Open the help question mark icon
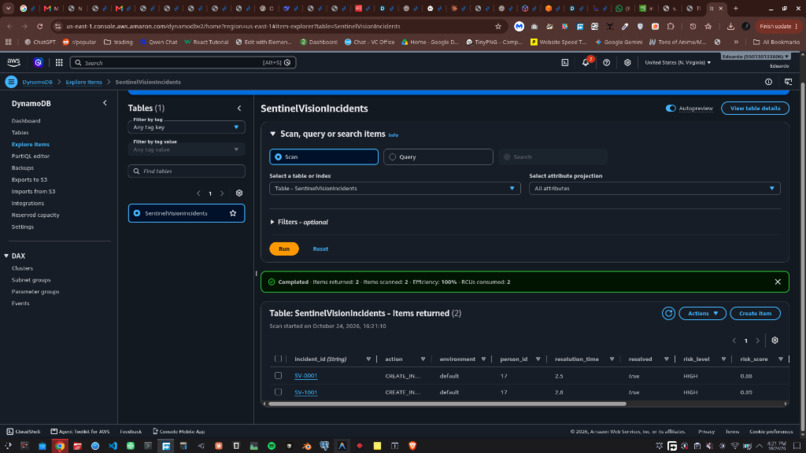 pyautogui.click(x=607, y=62)
